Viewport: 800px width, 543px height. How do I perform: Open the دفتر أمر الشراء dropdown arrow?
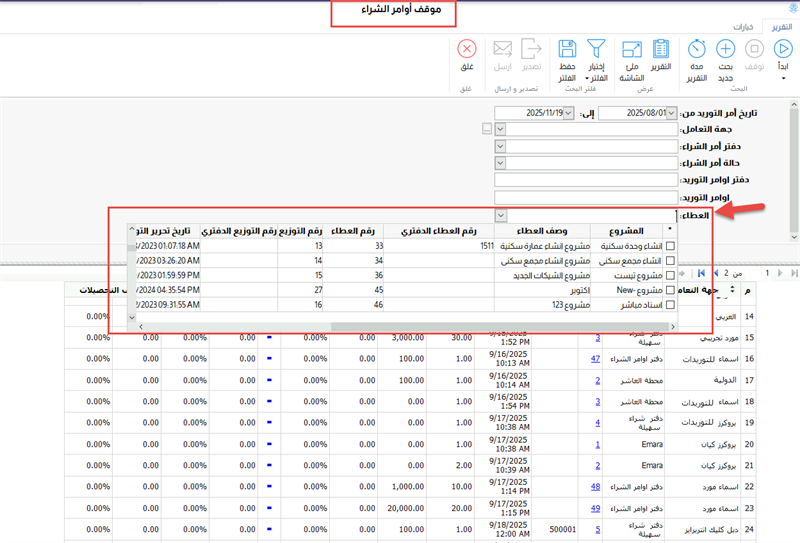(501, 146)
